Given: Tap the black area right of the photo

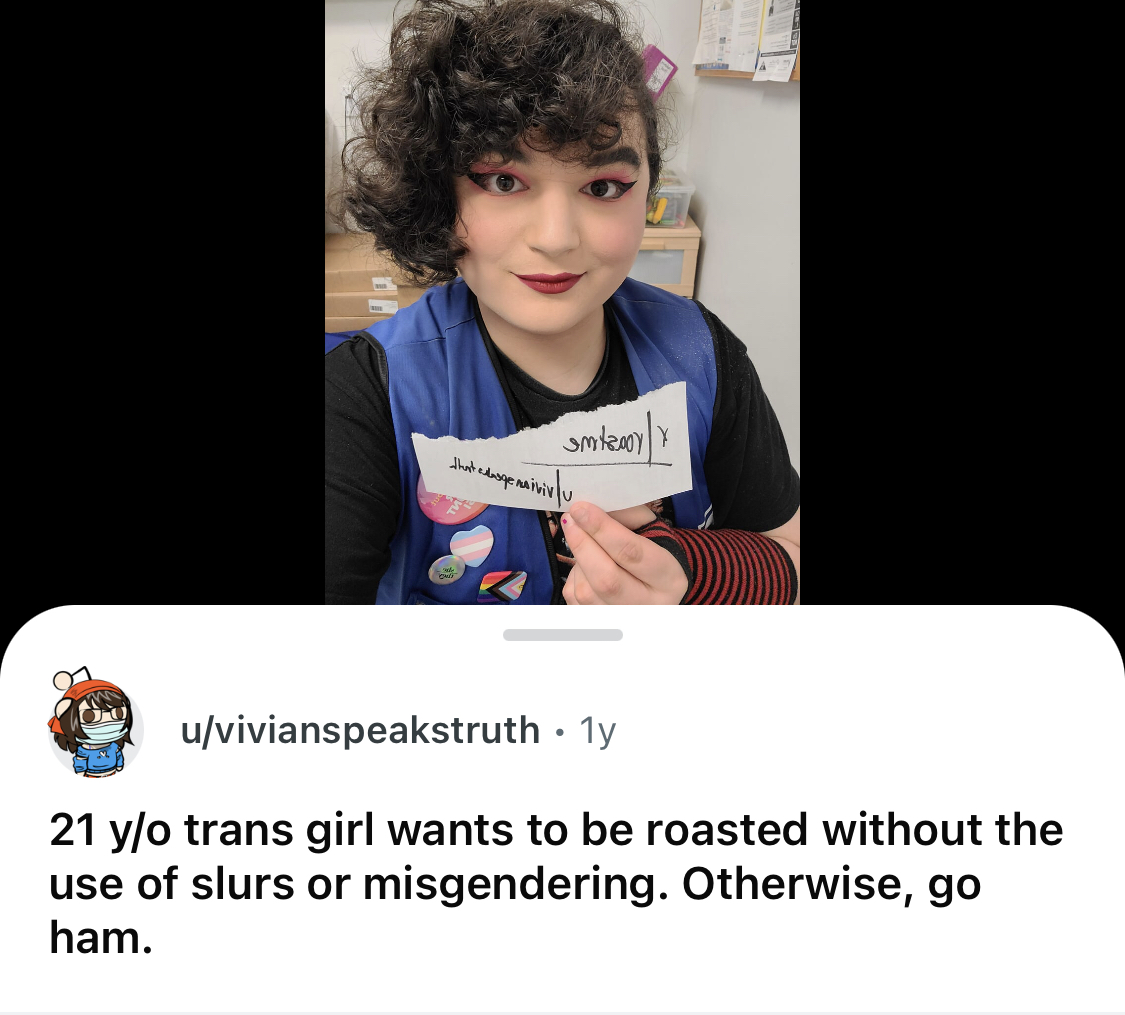Looking at the screenshot, I should (x=961, y=301).
